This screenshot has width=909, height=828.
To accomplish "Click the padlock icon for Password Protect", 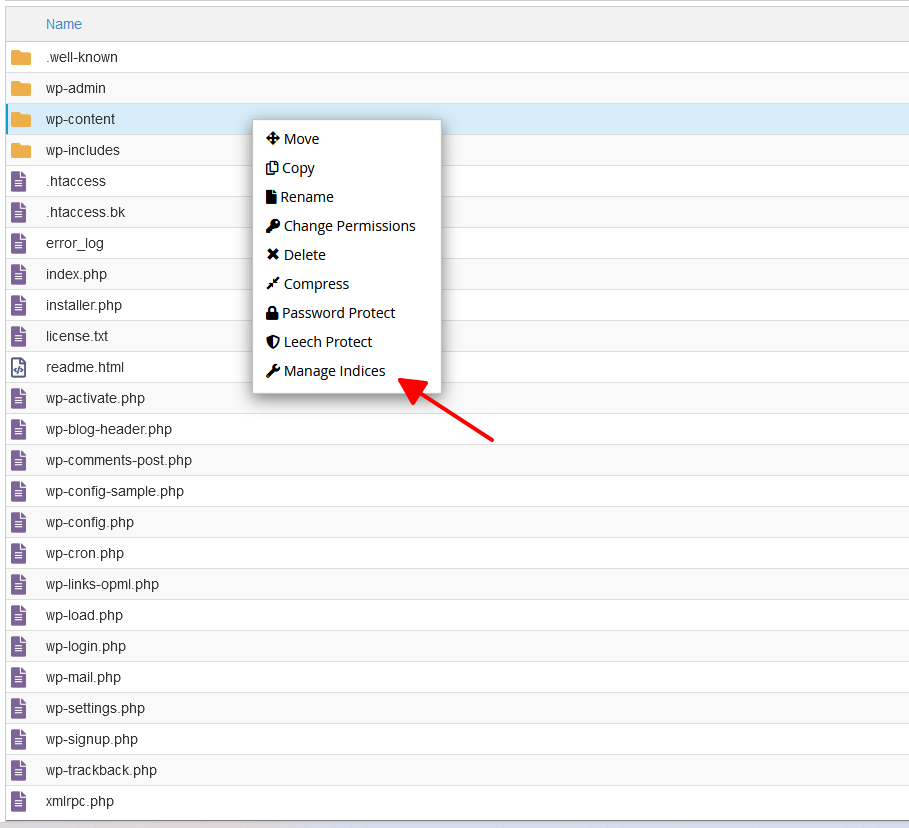I will click(x=272, y=313).
